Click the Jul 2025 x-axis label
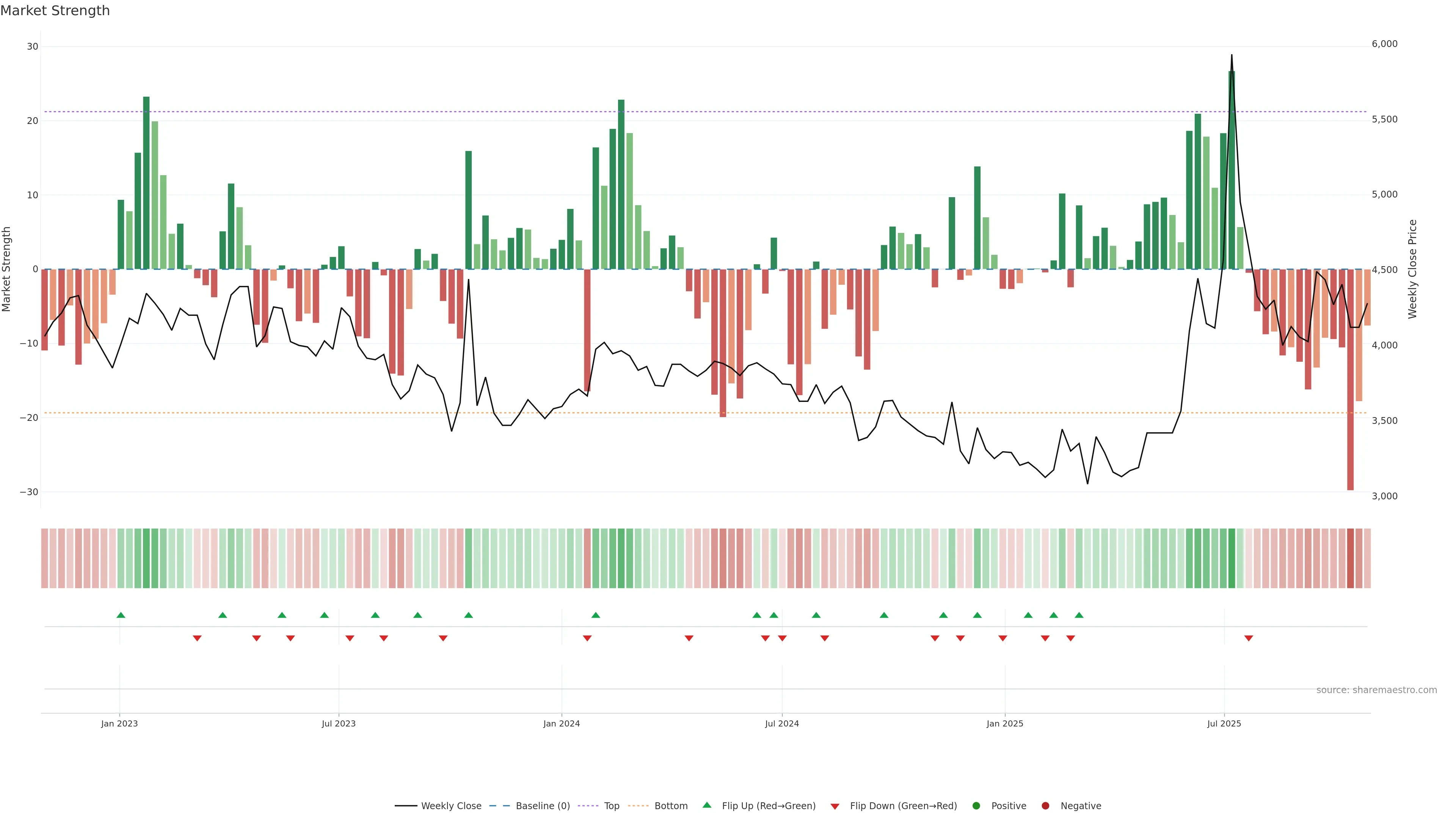This screenshot has height=819, width=1456. [1224, 723]
